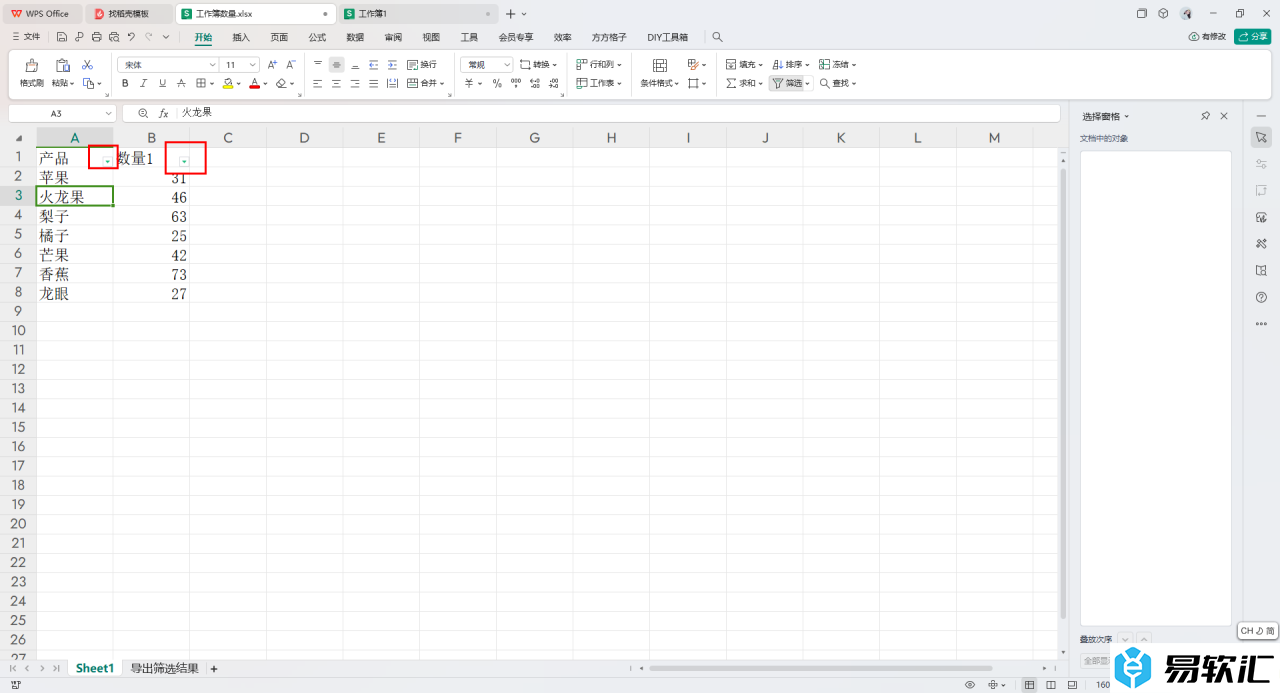Open number format 常规 dropdown
The width and height of the screenshot is (1280, 693).
point(507,64)
